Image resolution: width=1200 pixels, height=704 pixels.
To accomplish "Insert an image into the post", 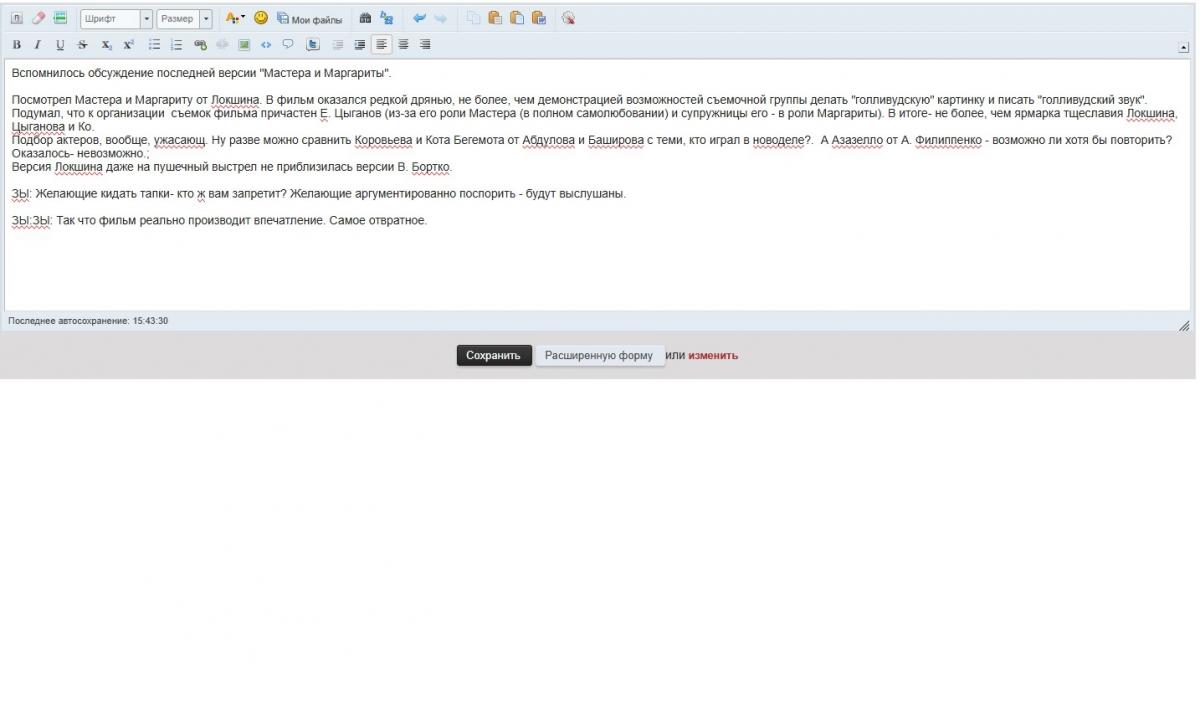I will click(244, 45).
